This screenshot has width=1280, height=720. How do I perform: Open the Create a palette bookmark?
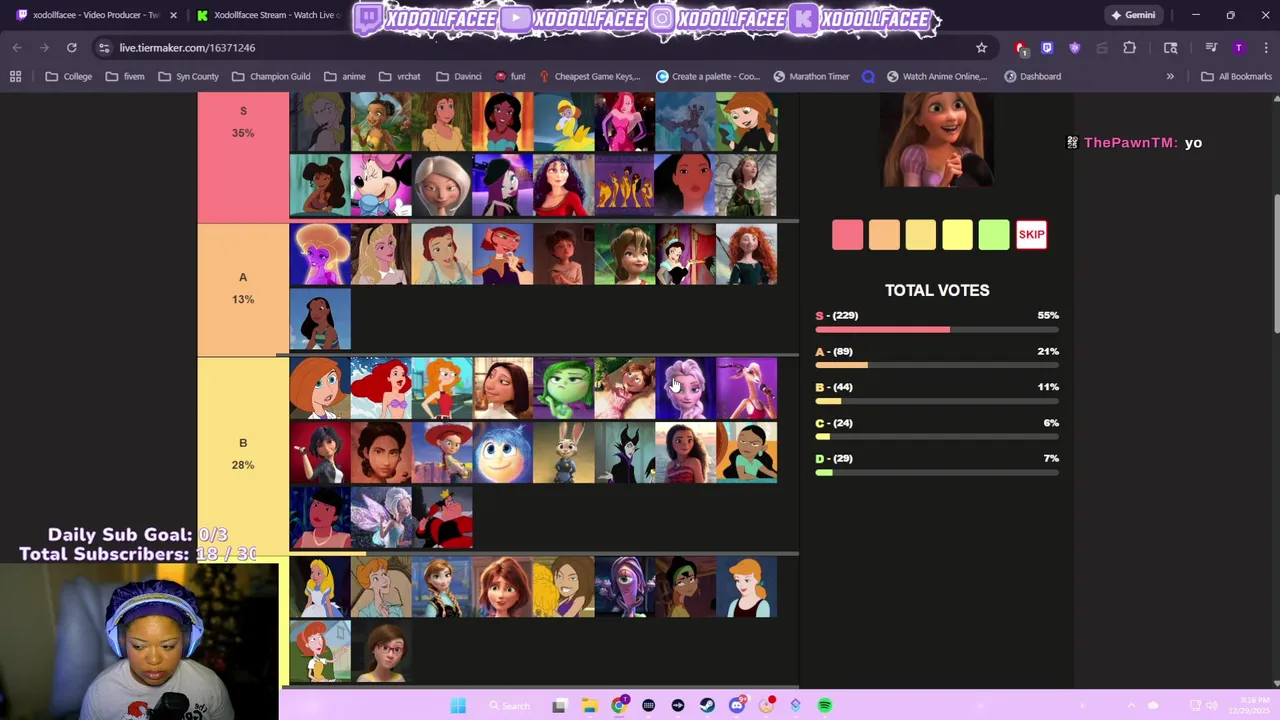click(708, 76)
